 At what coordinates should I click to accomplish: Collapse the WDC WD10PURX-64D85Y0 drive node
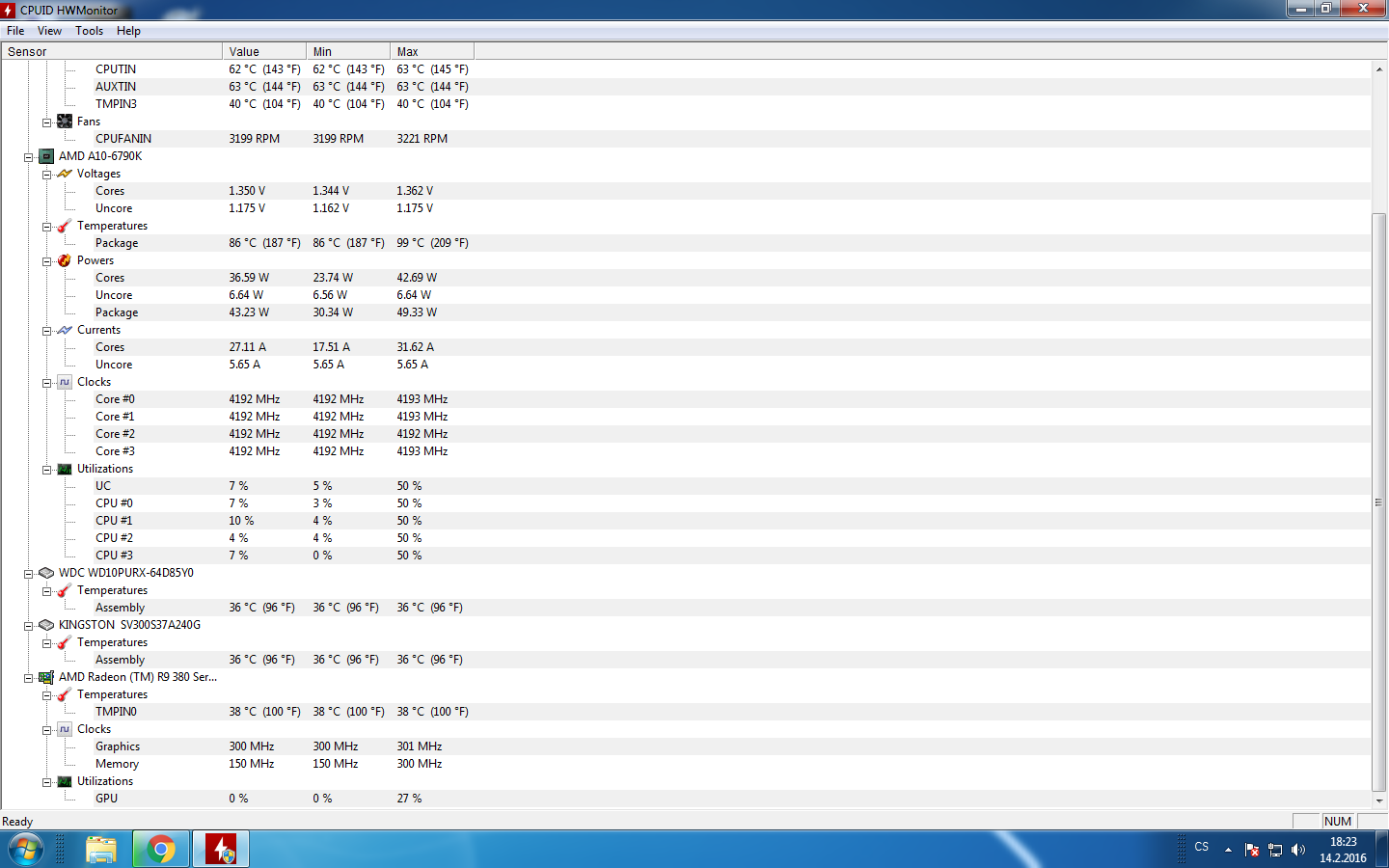pos(28,574)
